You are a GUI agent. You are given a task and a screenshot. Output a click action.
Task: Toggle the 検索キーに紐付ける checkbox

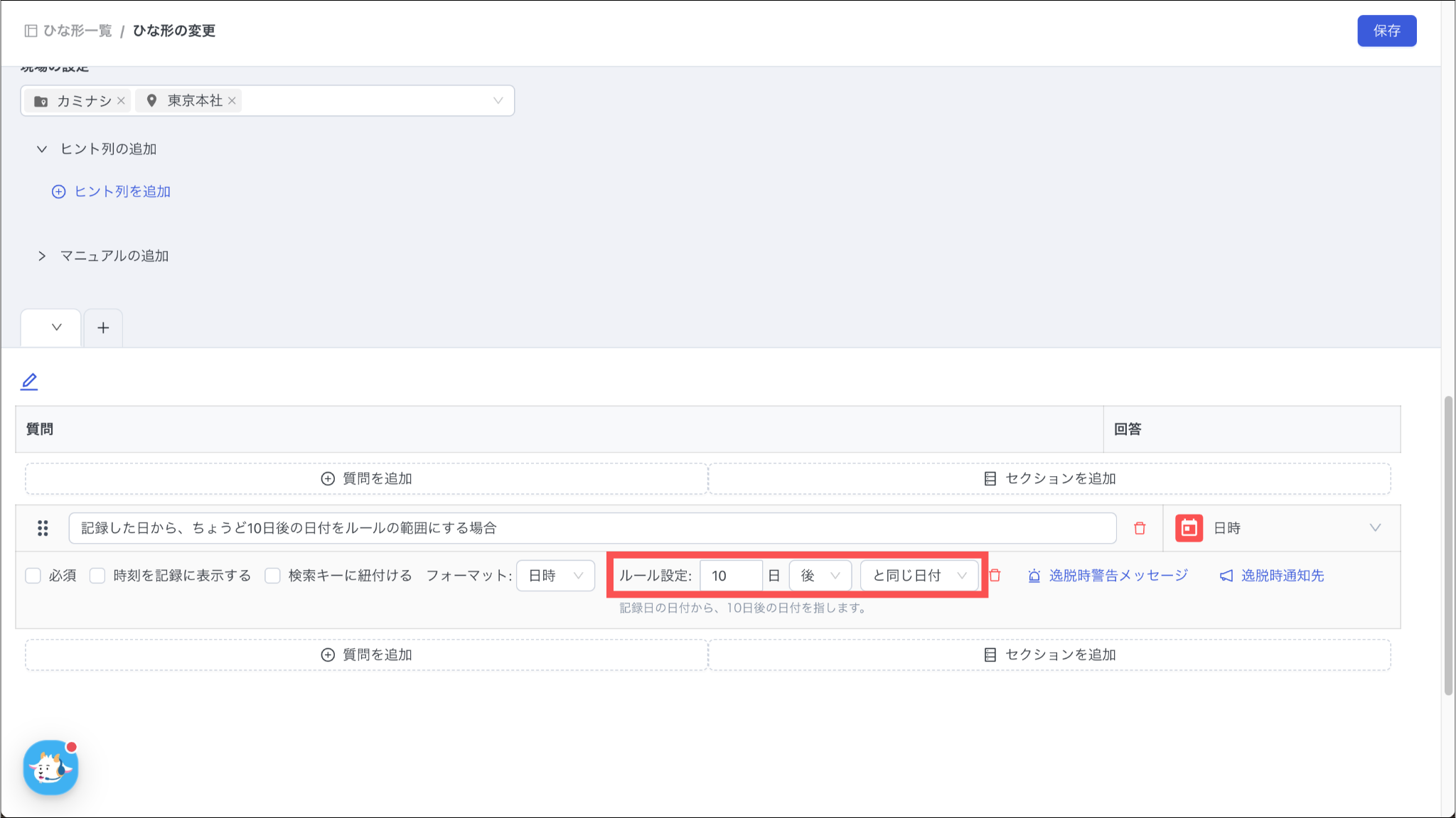tap(272, 576)
